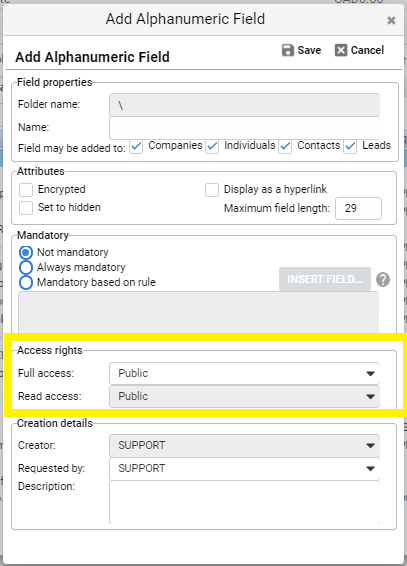Expand the Read access dropdown
This screenshot has height=566, width=407.
244,396
